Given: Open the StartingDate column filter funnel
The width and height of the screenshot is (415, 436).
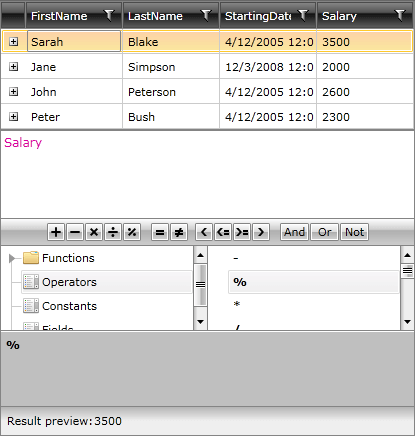Looking at the screenshot, I should 303,15.
